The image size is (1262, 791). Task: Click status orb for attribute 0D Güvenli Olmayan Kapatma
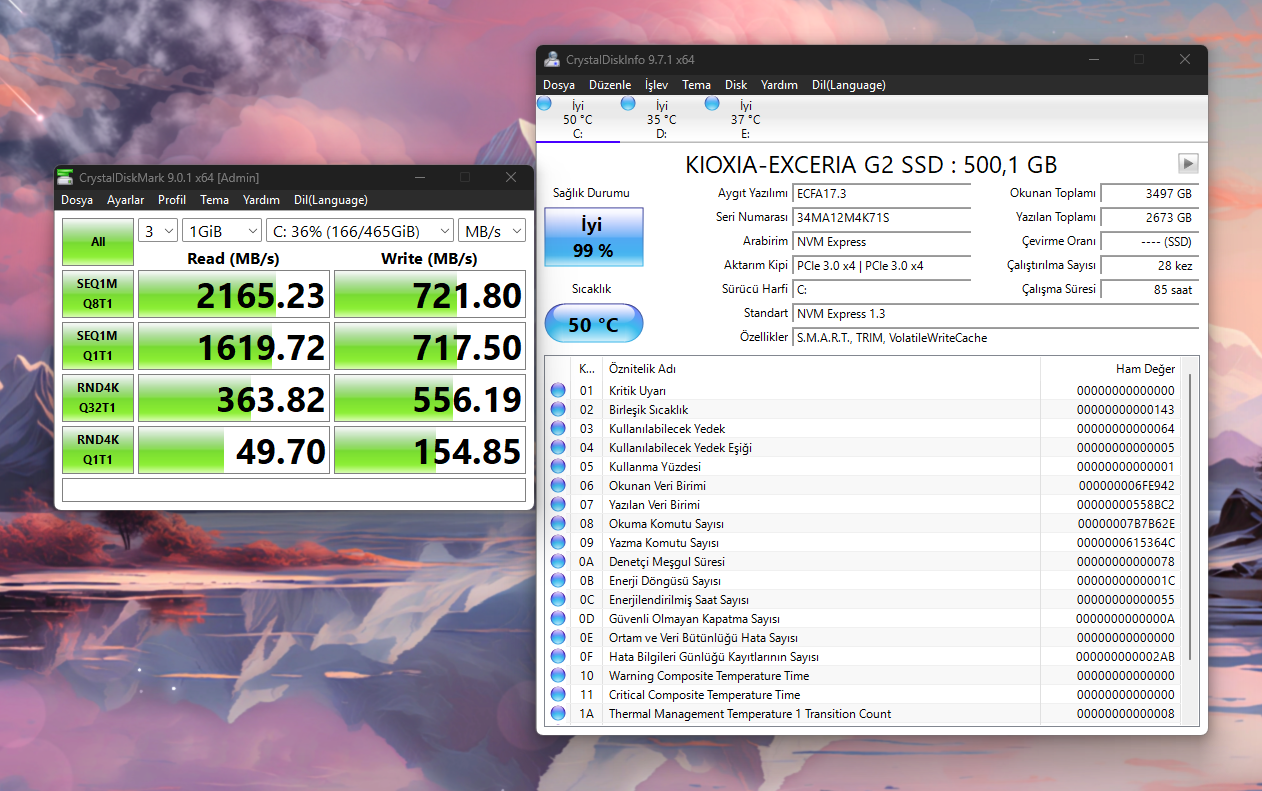[x=558, y=619]
